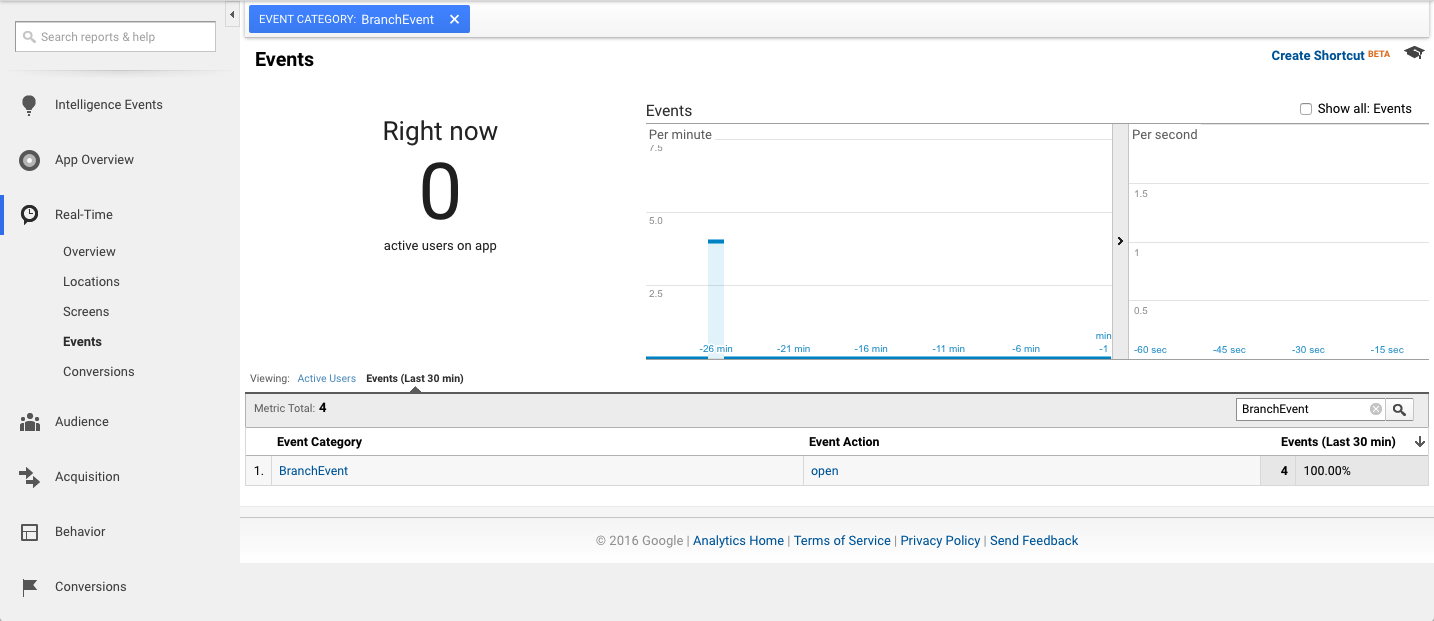Click the Metric Total value 4
This screenshot has height=621, width=1434.
point(323,408)
